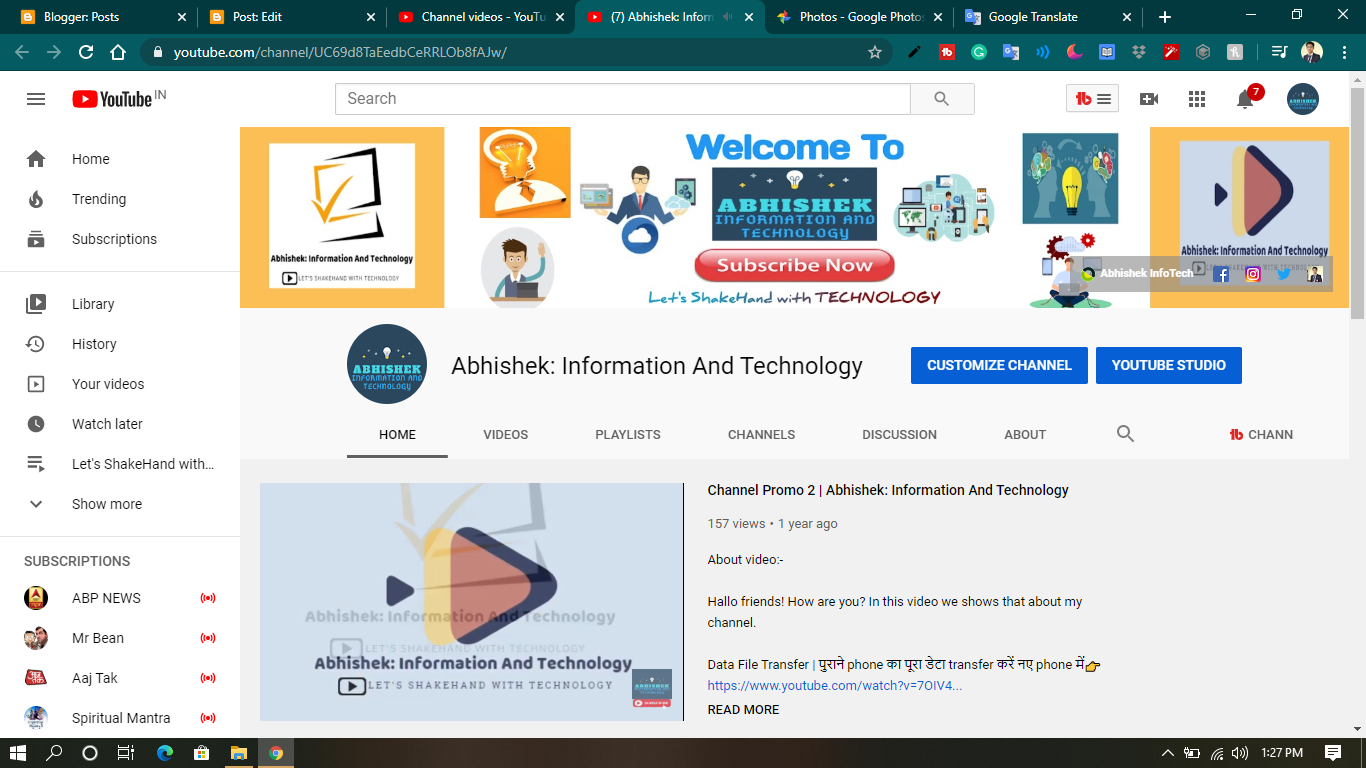Open Your videos in sidebar
Viewport: 1366px width, 768px height.
[120, 384]
